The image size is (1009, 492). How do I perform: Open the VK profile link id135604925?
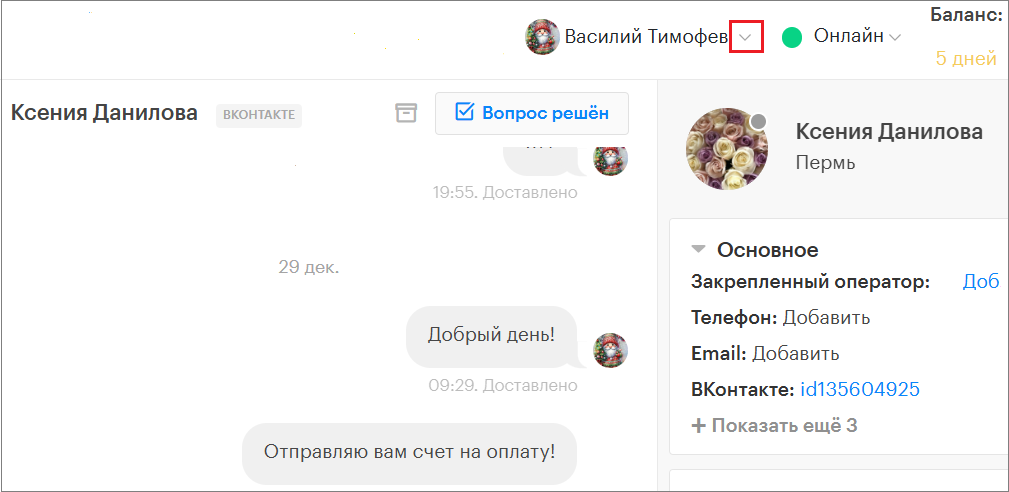pyautogui.click(x=859, y=389)
